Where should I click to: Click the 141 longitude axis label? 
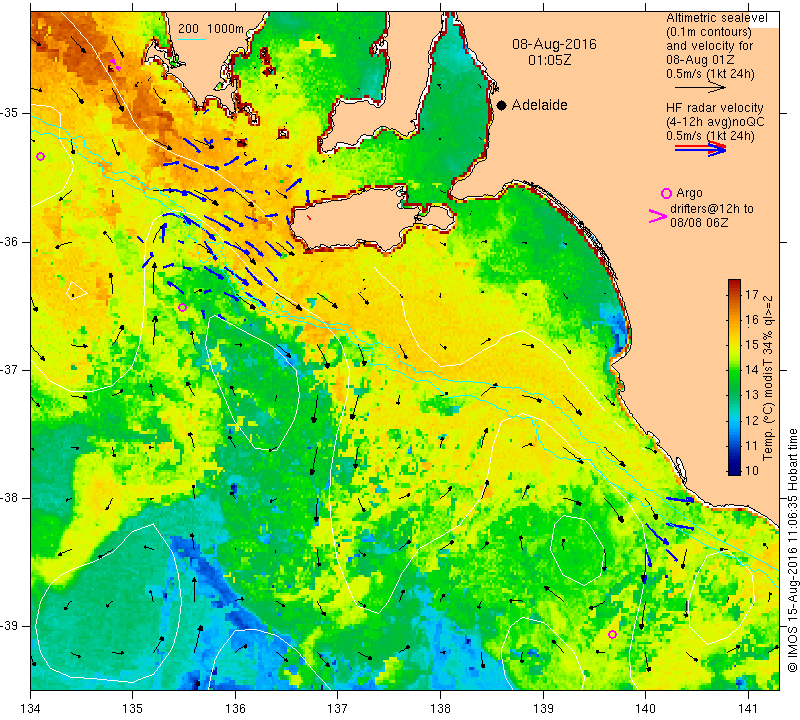(x=748, y=709)
